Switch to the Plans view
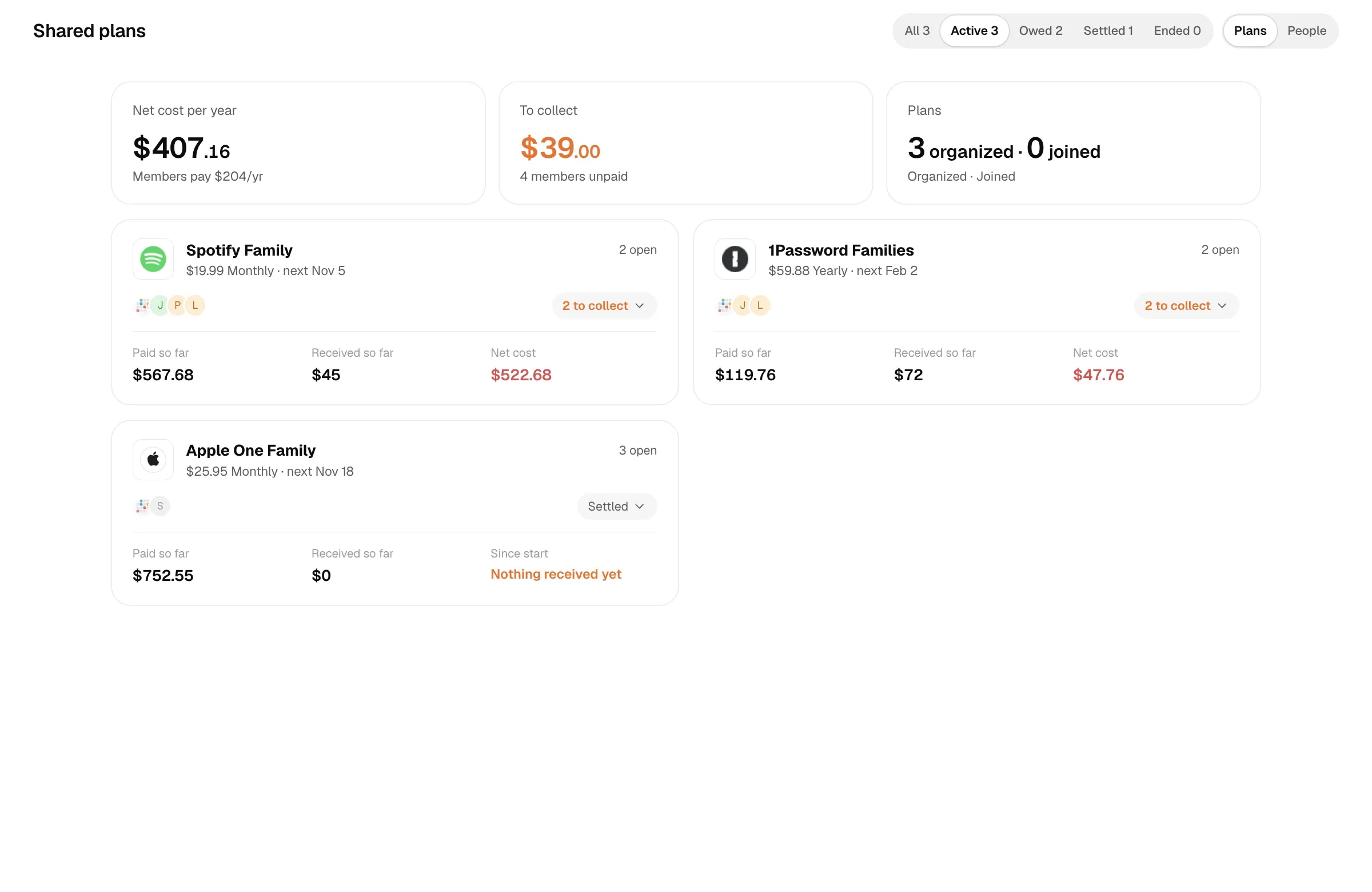This screenshot has width=1372, height=892. pos(1250,30)
